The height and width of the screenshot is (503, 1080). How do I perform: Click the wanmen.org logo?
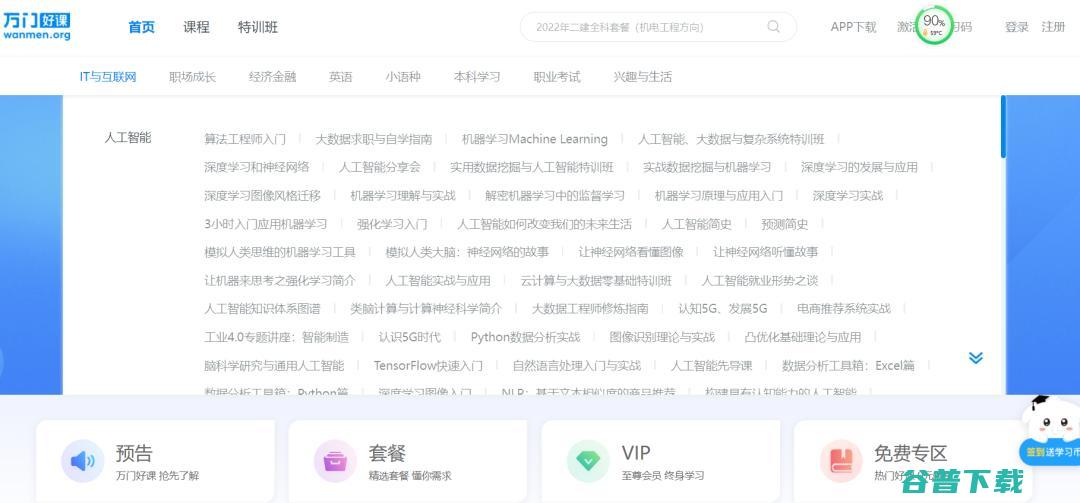37,26
